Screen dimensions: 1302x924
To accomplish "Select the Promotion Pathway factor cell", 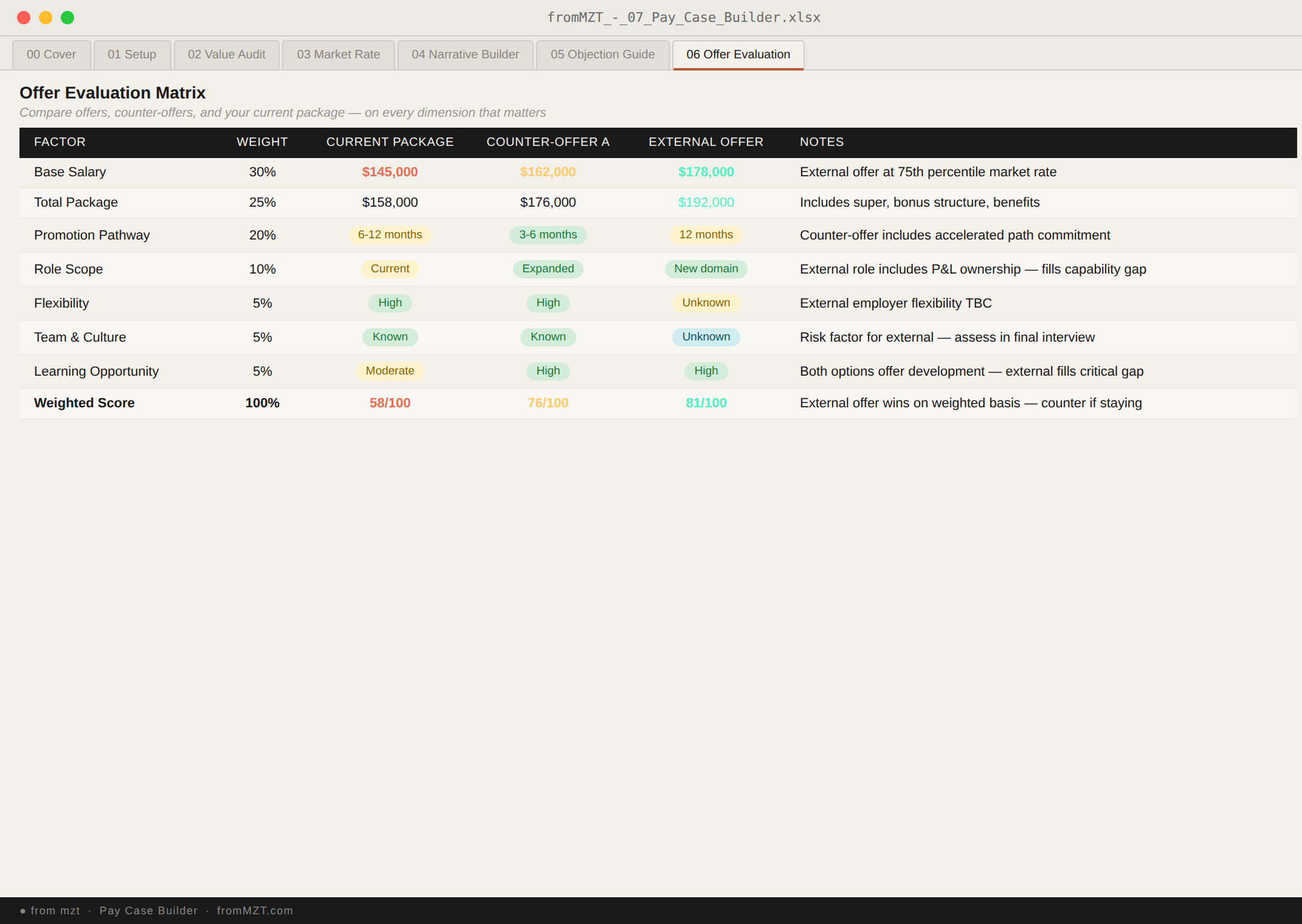I will click(92, 235).
